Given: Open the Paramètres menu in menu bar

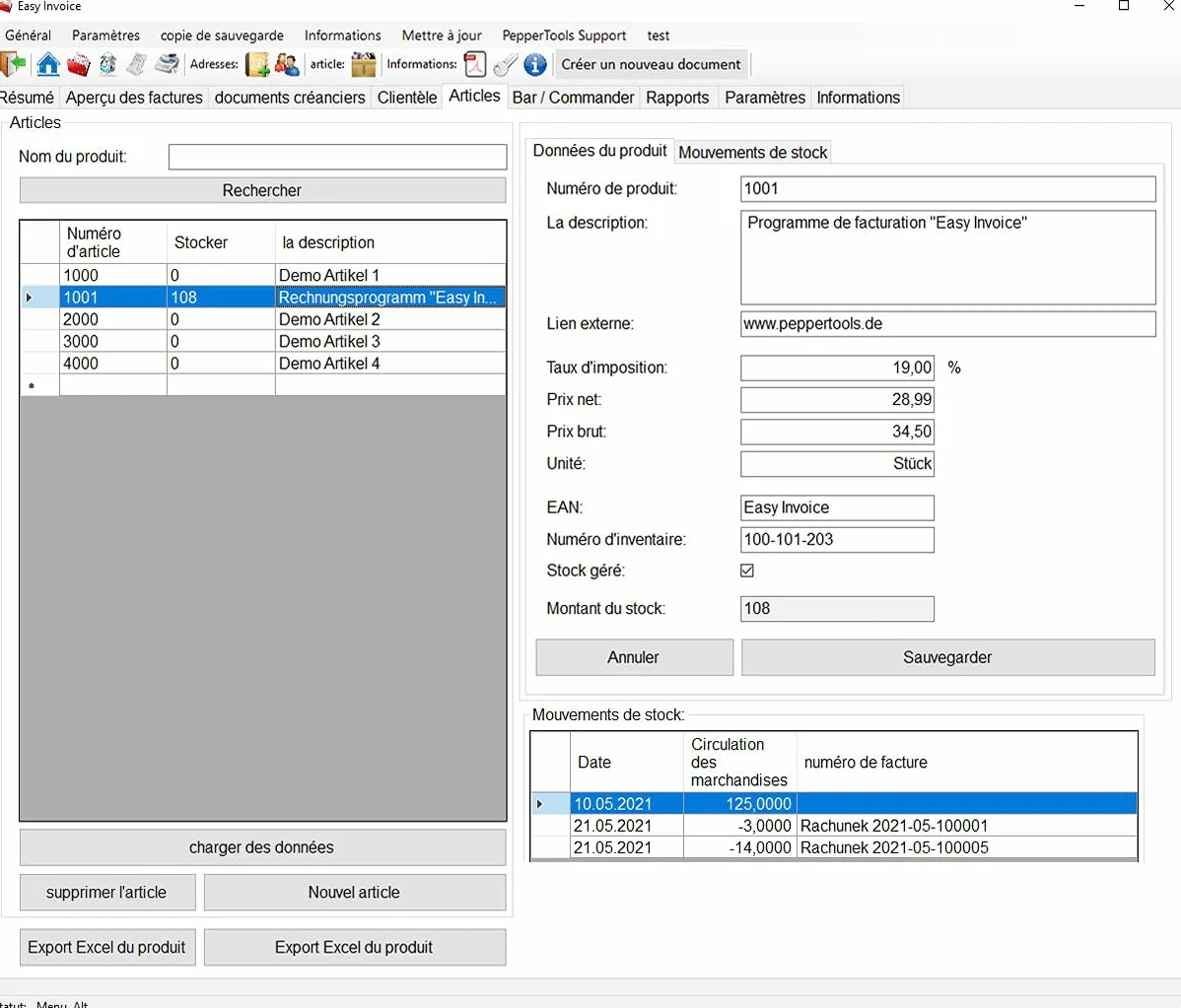Looking at the screenshot, I should coord(106,35).
